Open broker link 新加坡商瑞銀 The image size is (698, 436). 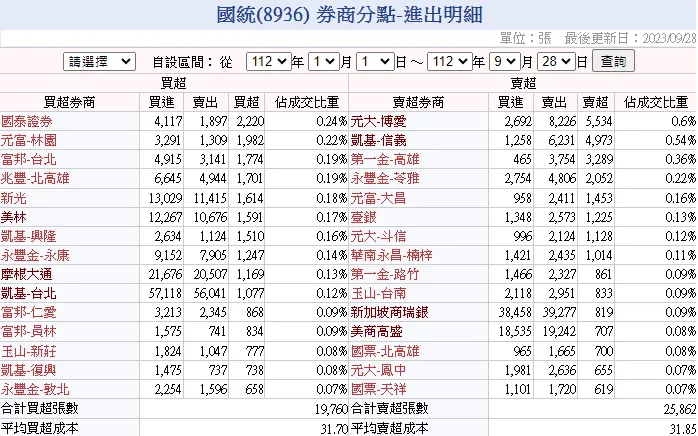390,312
